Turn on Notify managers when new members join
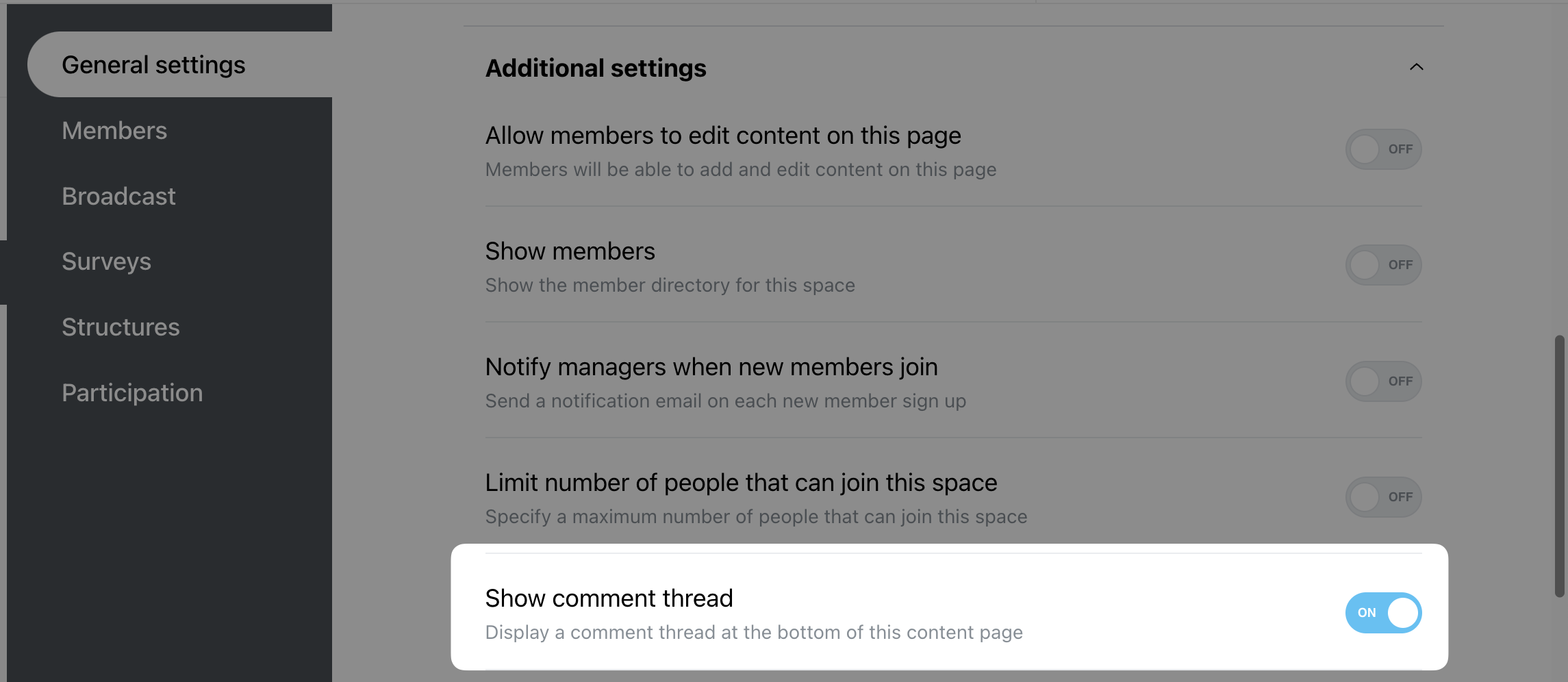 pyautogui.click(x=1383, y=381)
